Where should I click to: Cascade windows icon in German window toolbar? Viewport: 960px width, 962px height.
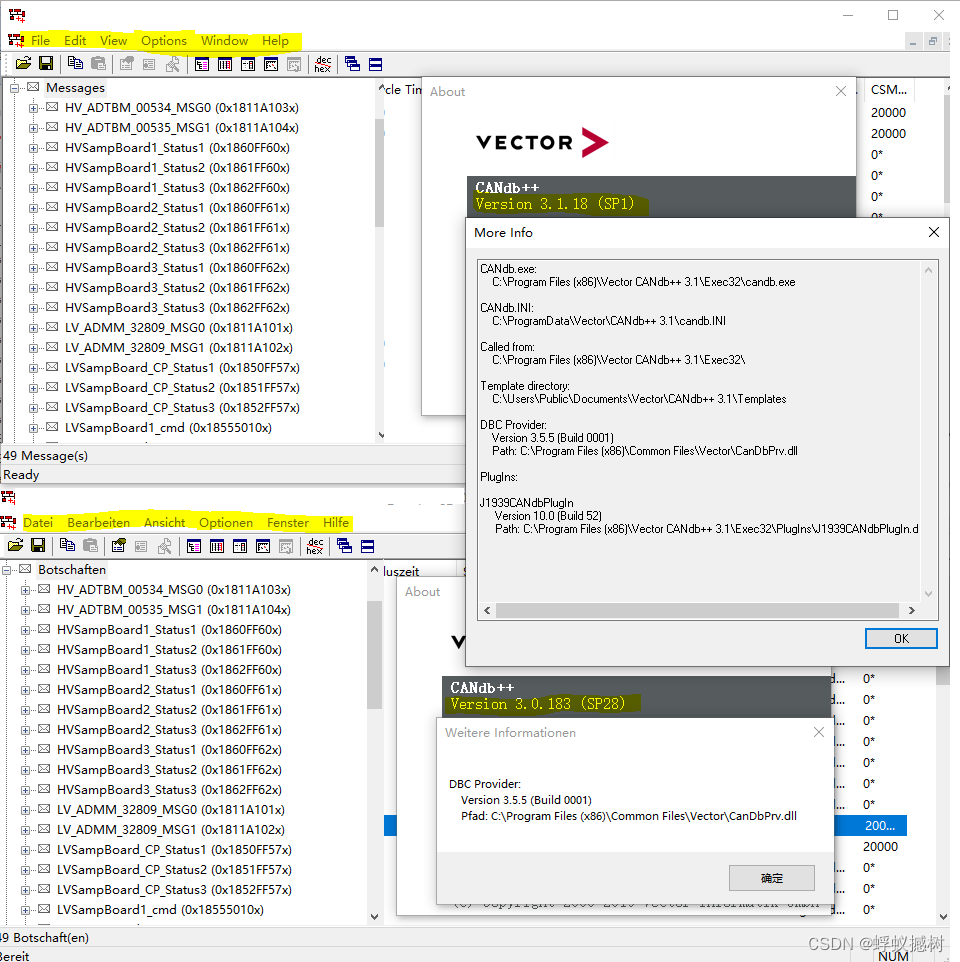tap(344, 546)
